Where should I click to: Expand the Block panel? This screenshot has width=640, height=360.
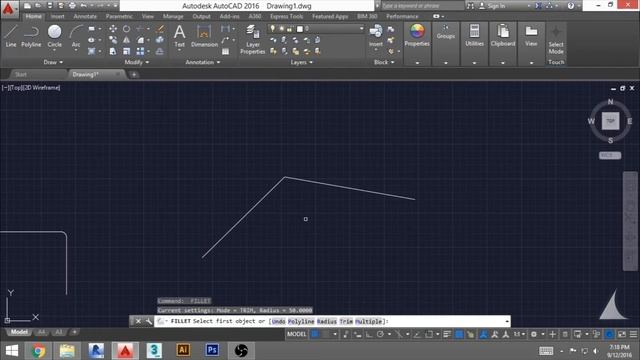point(384,62)
